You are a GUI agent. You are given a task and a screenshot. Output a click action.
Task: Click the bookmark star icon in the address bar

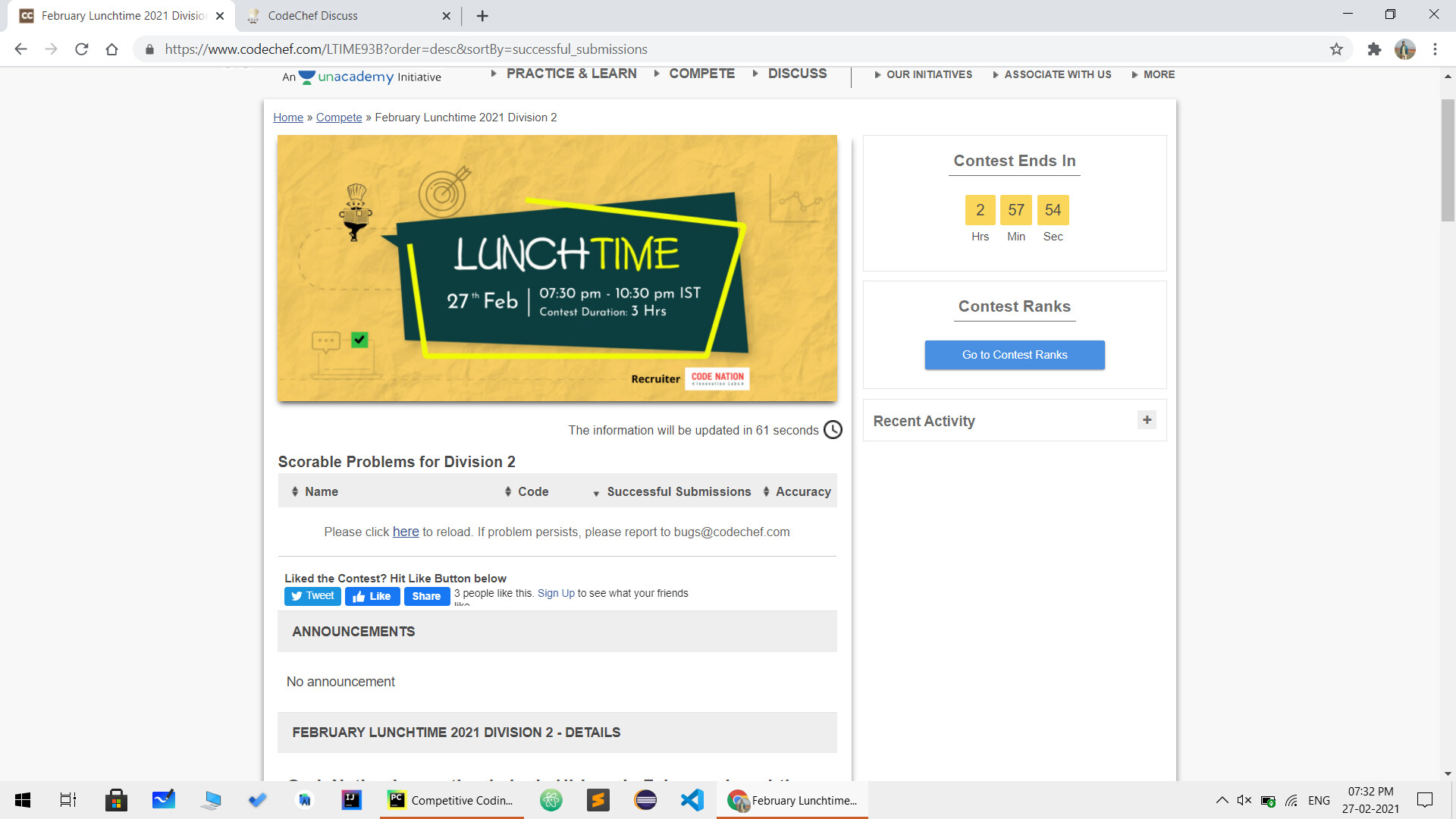[1336, 49]
